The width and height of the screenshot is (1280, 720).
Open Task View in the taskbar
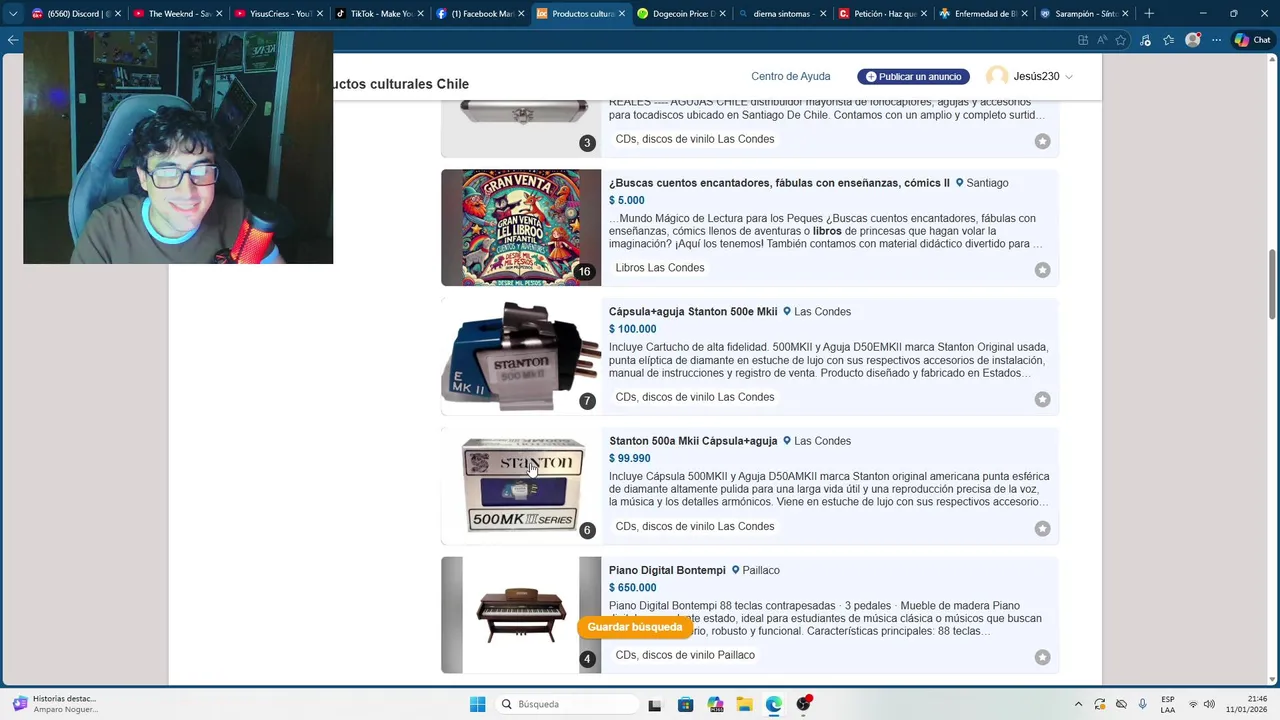click(655, 704)
